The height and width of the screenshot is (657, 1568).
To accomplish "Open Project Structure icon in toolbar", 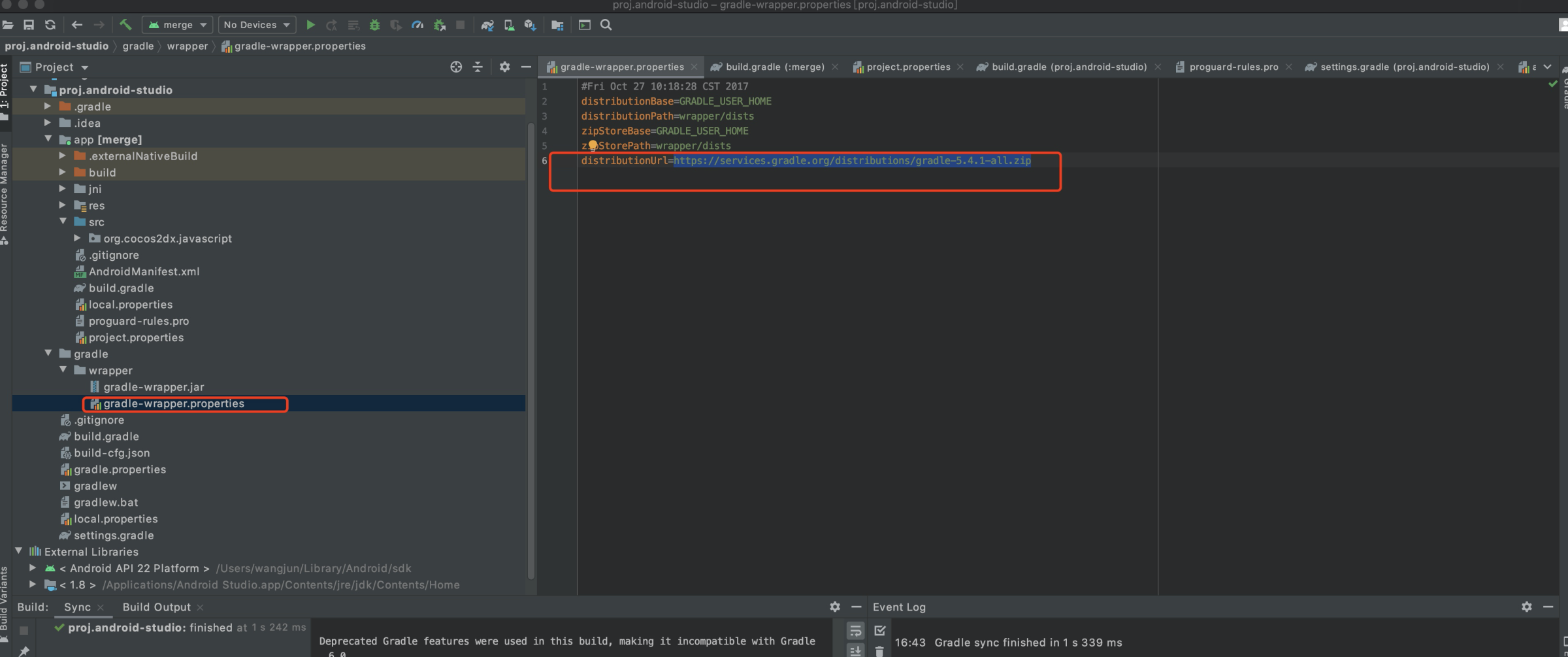I will click(x=557, y=25).
